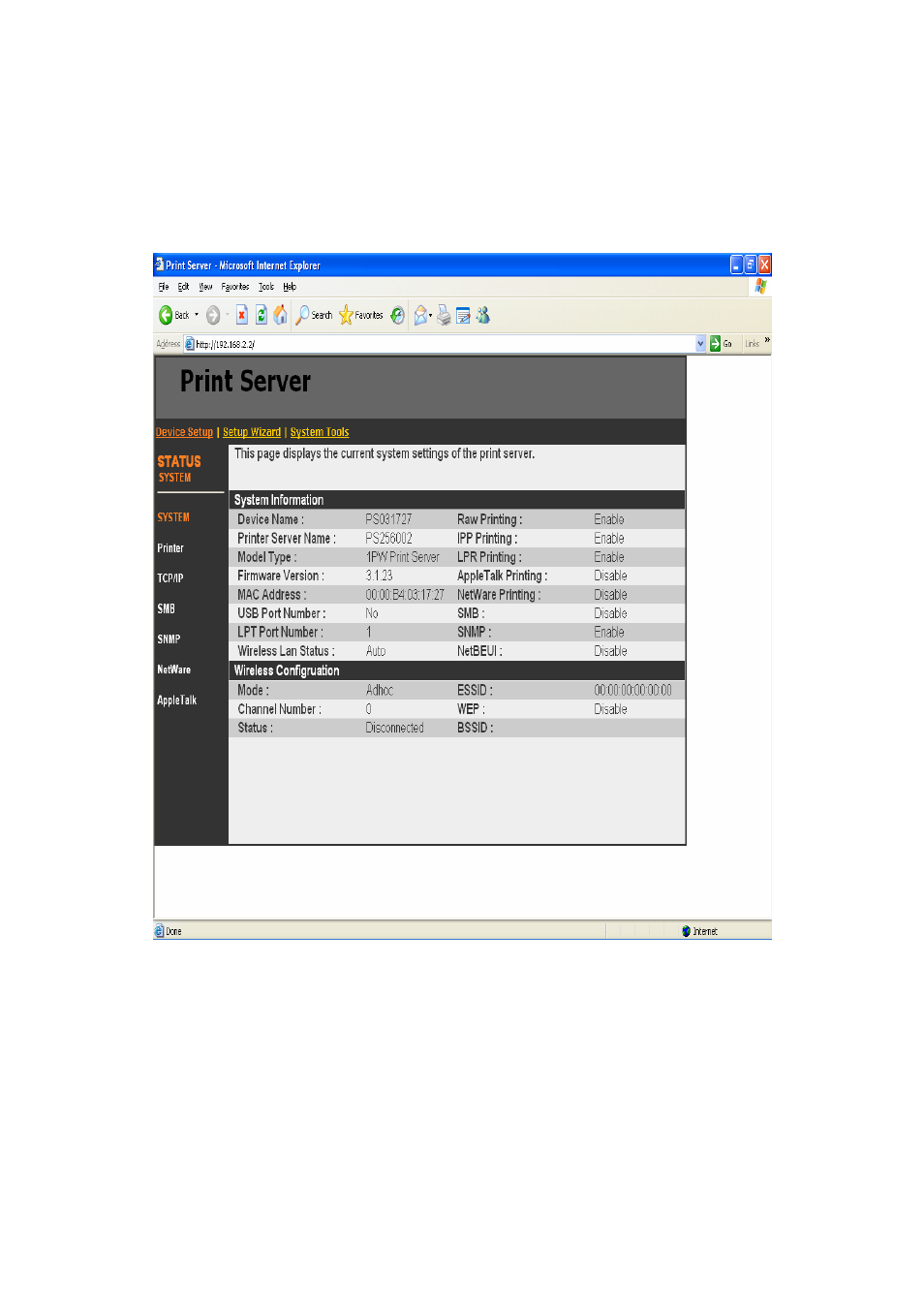The height and width of the screenshot is (1308, 924).
Task: Open the Setup Wizard link
Action: coord(252,432)
